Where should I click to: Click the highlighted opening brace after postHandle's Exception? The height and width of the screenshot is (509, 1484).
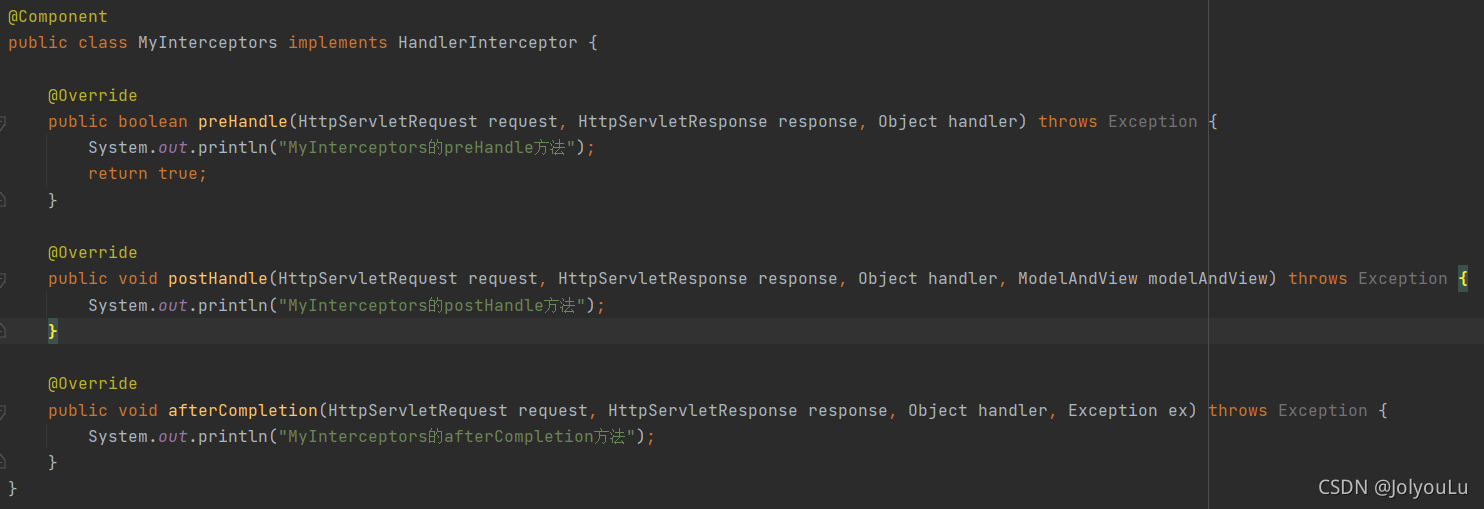(1463, 279)
